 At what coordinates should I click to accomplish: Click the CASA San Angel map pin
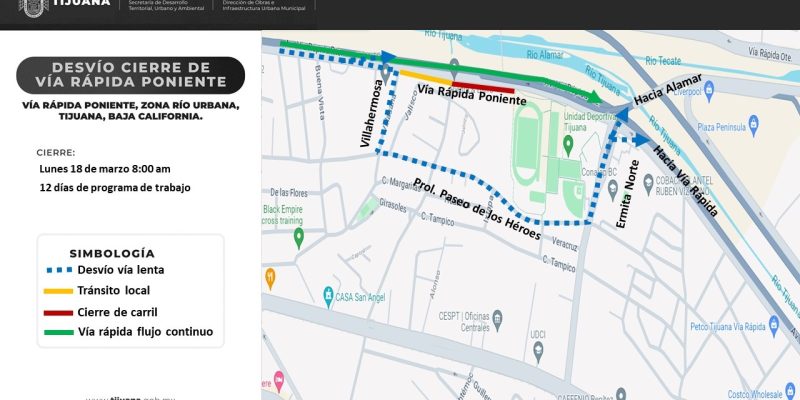click(328, 296)
